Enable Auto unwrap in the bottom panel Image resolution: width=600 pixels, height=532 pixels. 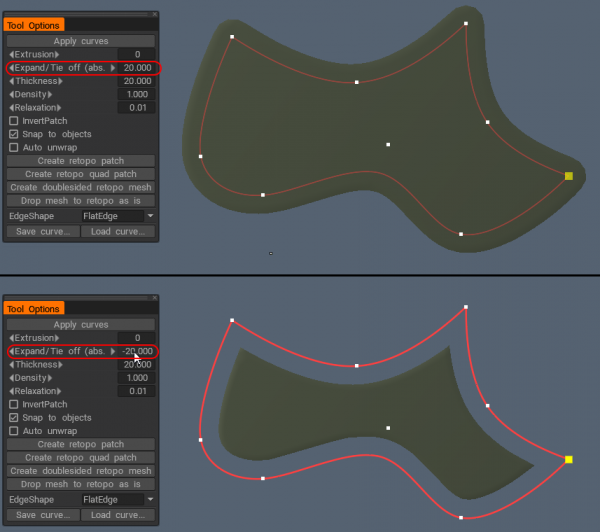pos(13,431)
